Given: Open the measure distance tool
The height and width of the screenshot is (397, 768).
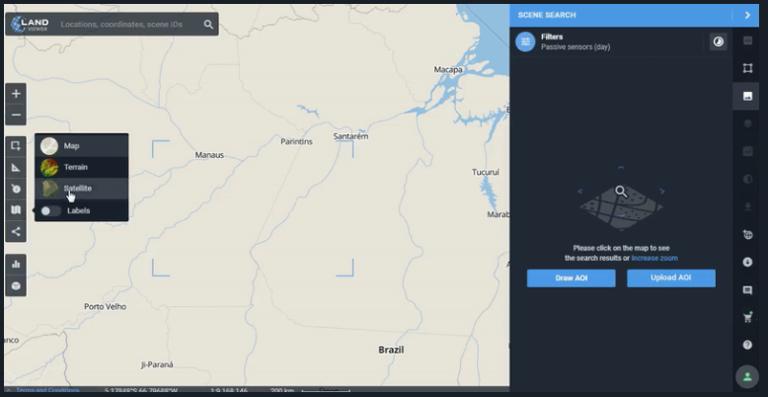Looking at the screenshot, I should 16,168.
